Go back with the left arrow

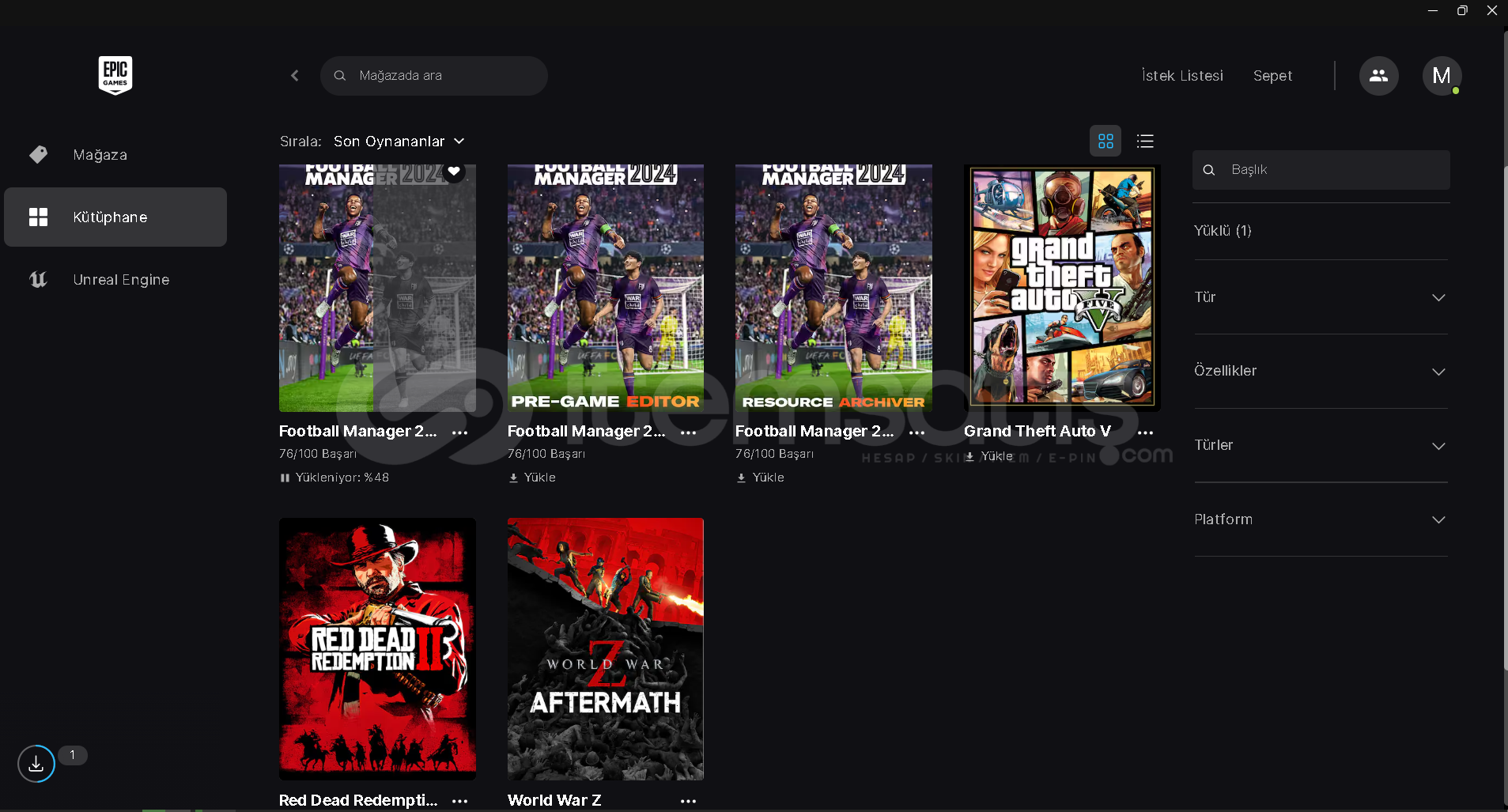point(295,76)
